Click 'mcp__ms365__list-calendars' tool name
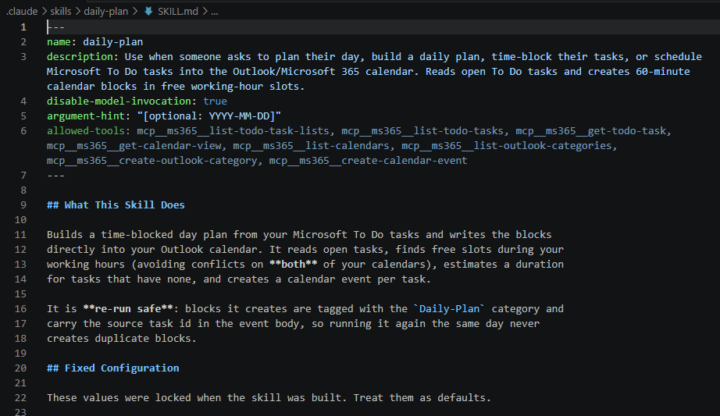This screenshot has width=720, height=416. [x=311, y=146]
